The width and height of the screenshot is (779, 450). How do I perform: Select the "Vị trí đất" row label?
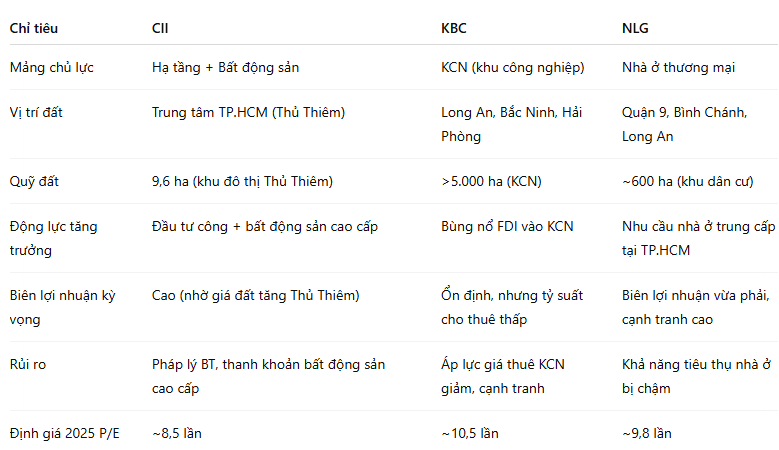[x=36, y=113]
